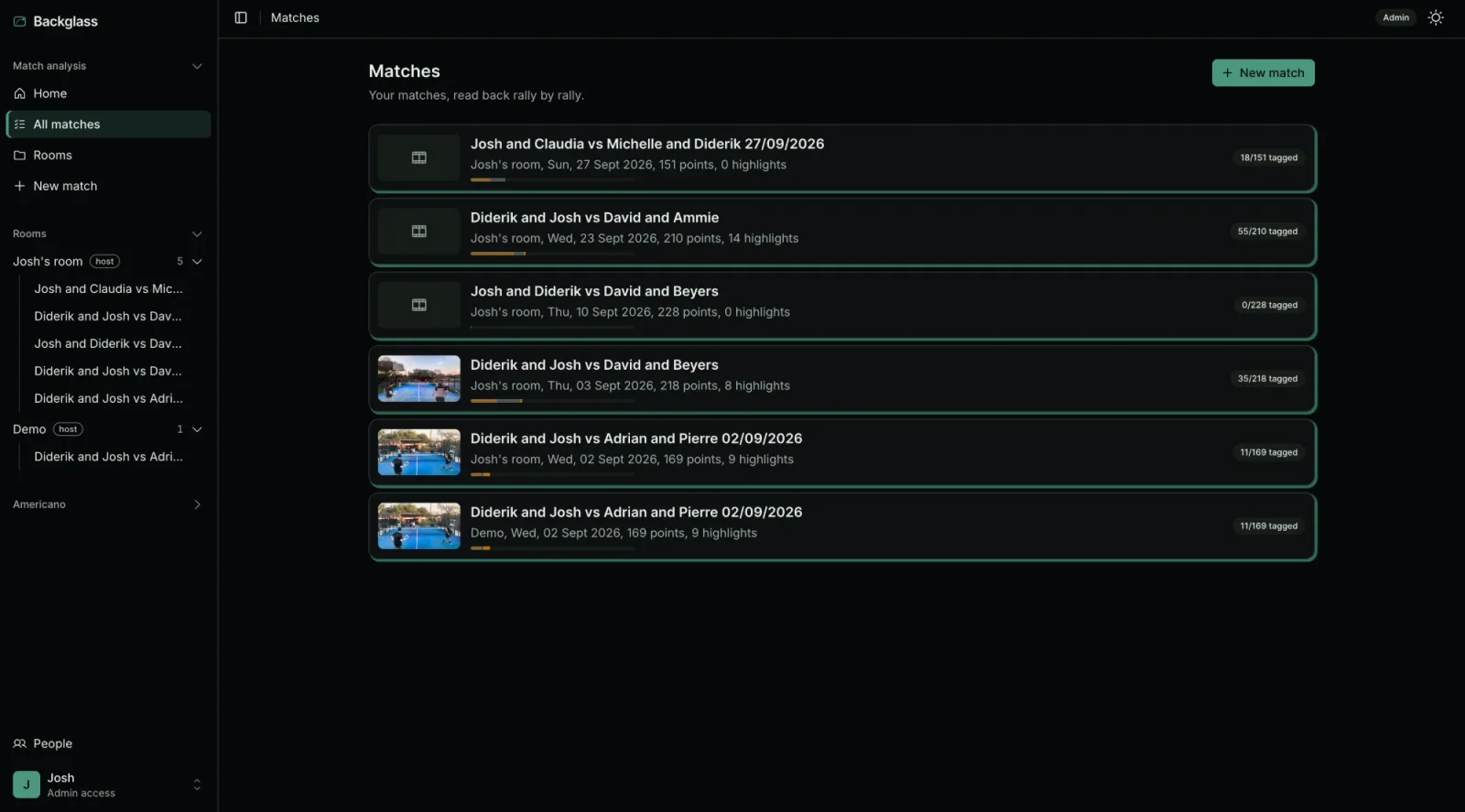1465x812 pixels.
Task: Click the People icon in sidebar
Action: pos(19,743)
